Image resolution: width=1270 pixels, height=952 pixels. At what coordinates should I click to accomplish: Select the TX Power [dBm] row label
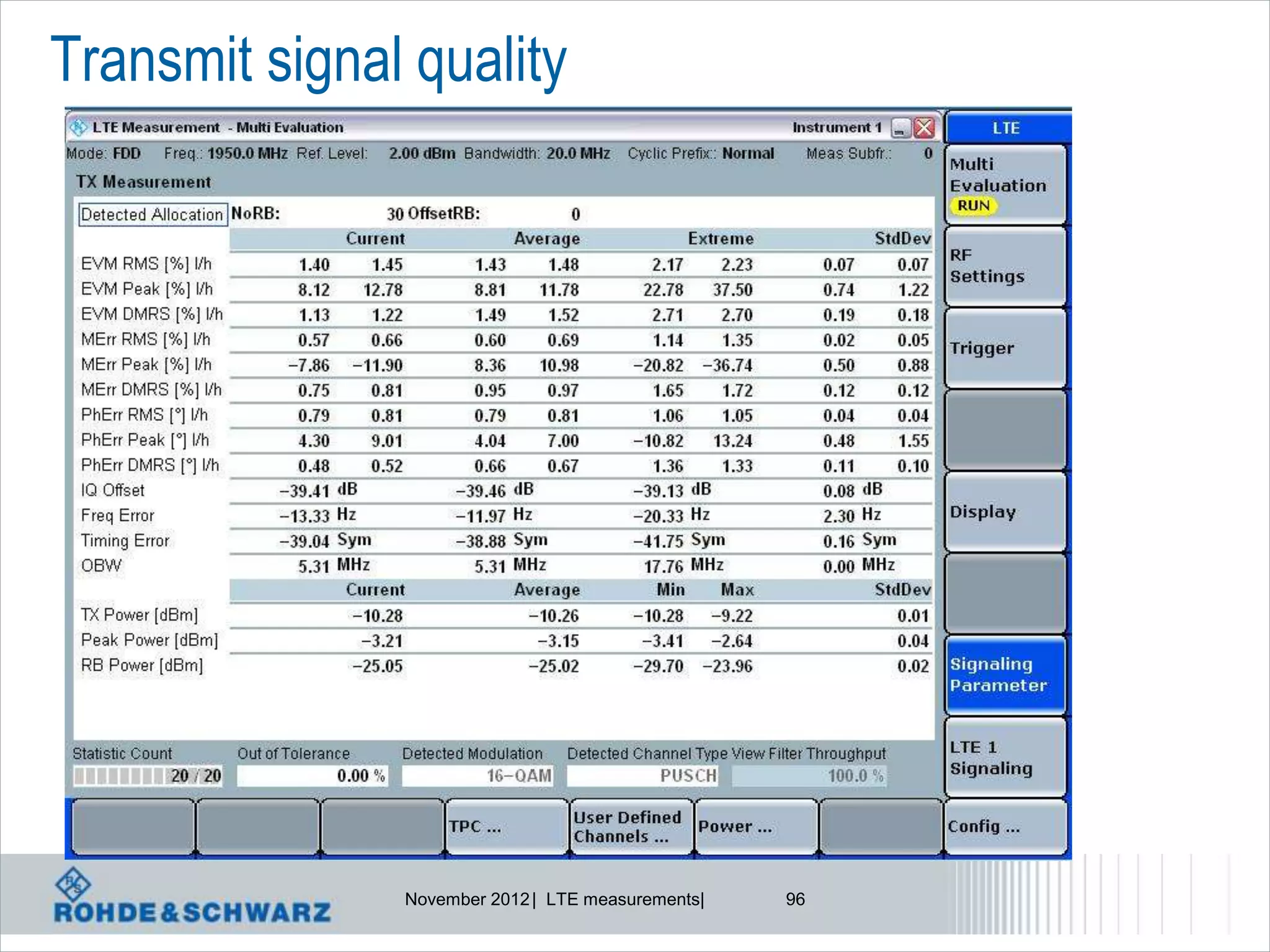[x=140, y=615]
